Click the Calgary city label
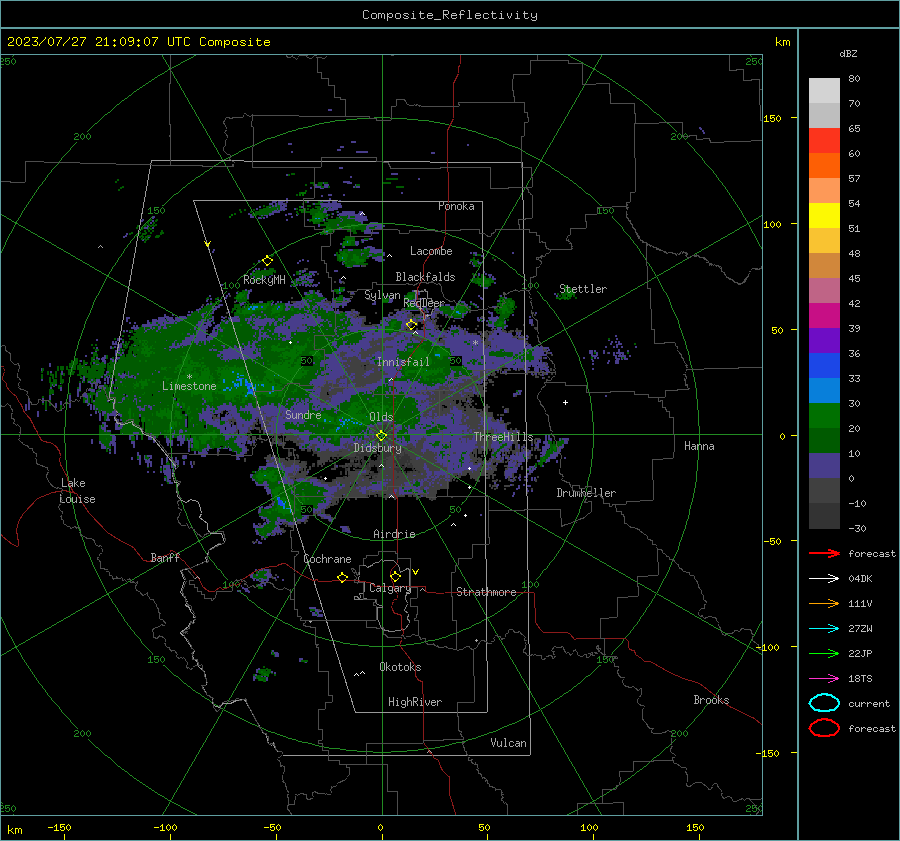 click(390, 588)
